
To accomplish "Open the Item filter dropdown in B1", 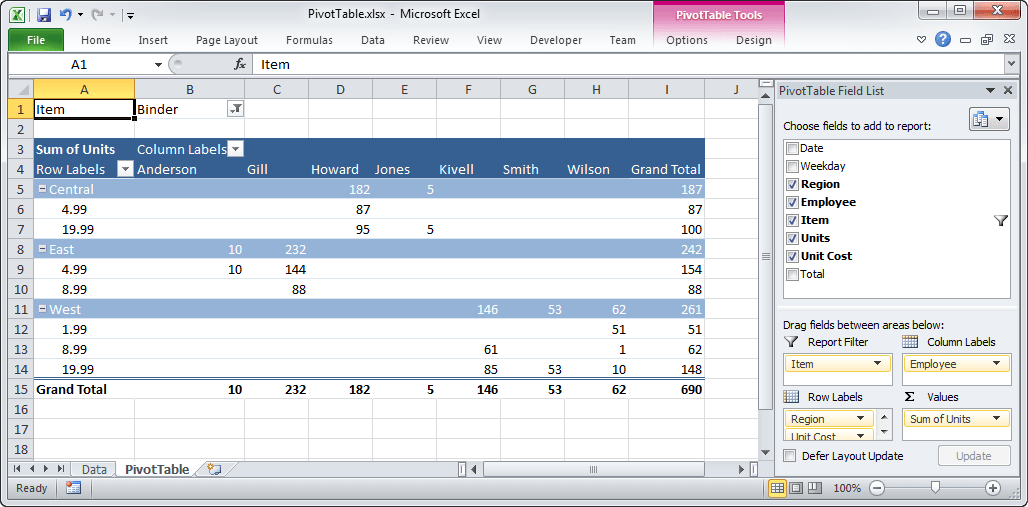I will pyautogui.click(x=235, y=109).
